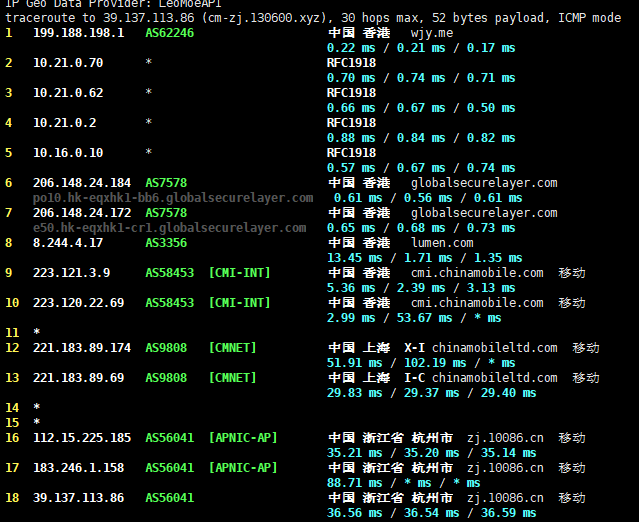The height and width of the screenshot is (522, 639).
Task: Select IP 206.148.24.184 on hop 6
Action: 82,183
